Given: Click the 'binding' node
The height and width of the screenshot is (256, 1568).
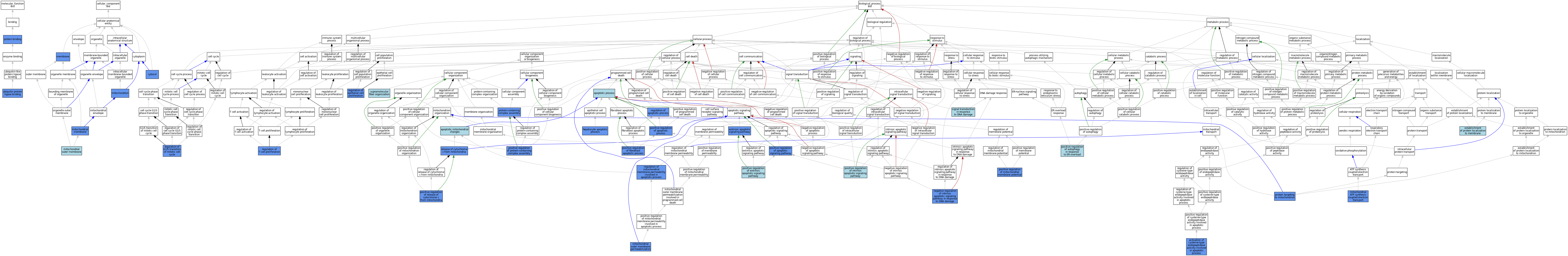Looking at the screenshot, I should [x=12, y=22].
